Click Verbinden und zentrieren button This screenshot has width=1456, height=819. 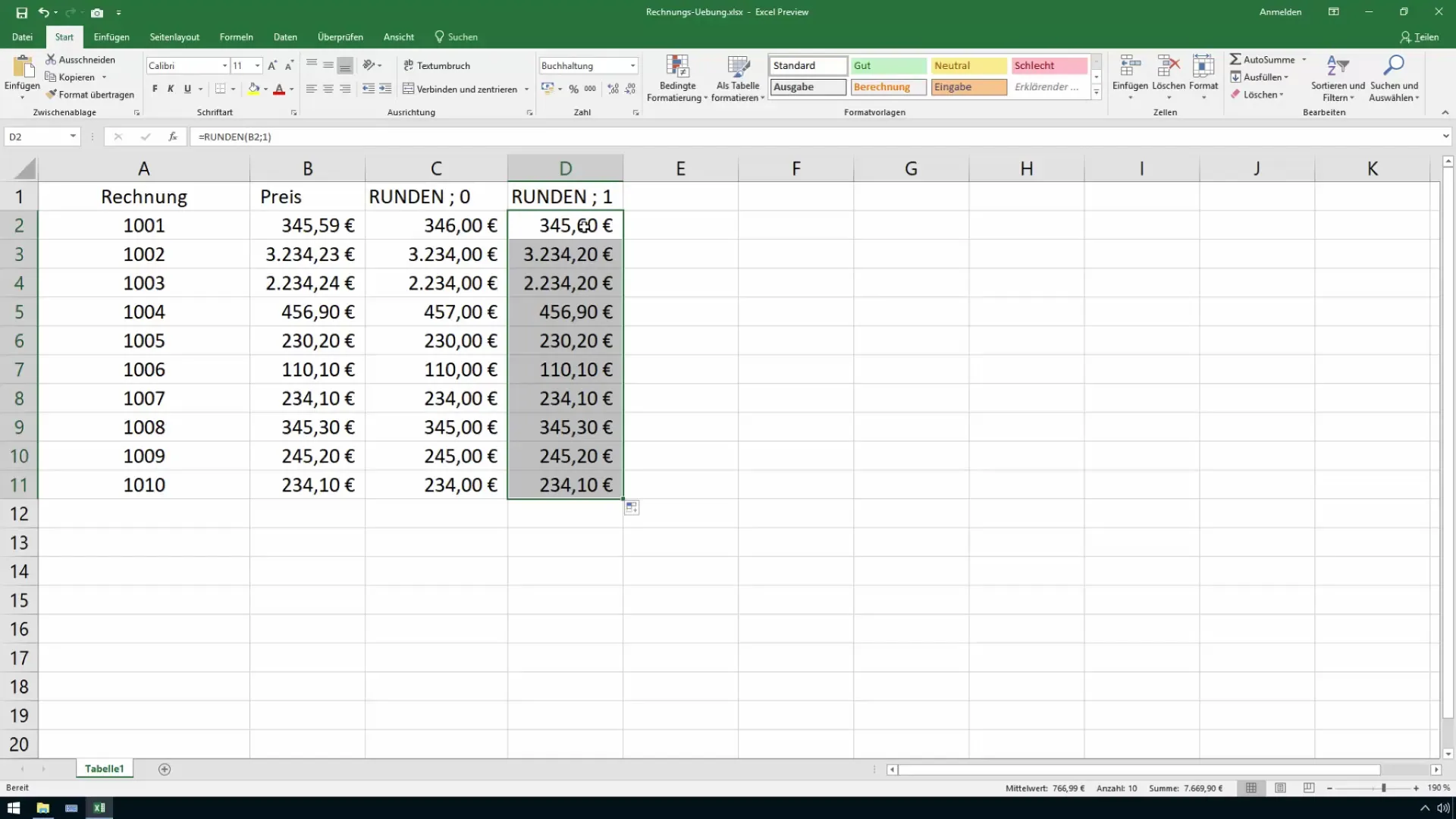(463, 88)
